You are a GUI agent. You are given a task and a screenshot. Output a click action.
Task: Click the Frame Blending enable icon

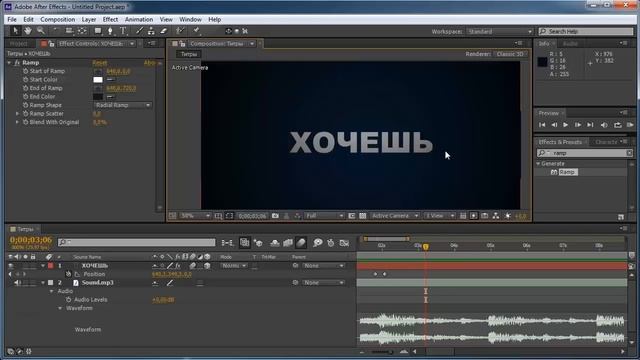tap(288, 243)
